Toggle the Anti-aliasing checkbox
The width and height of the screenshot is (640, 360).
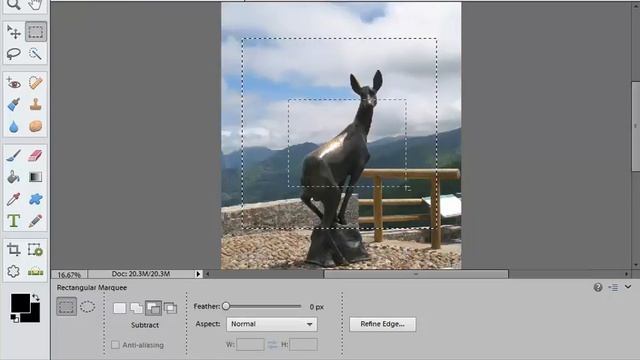(116, 345)
